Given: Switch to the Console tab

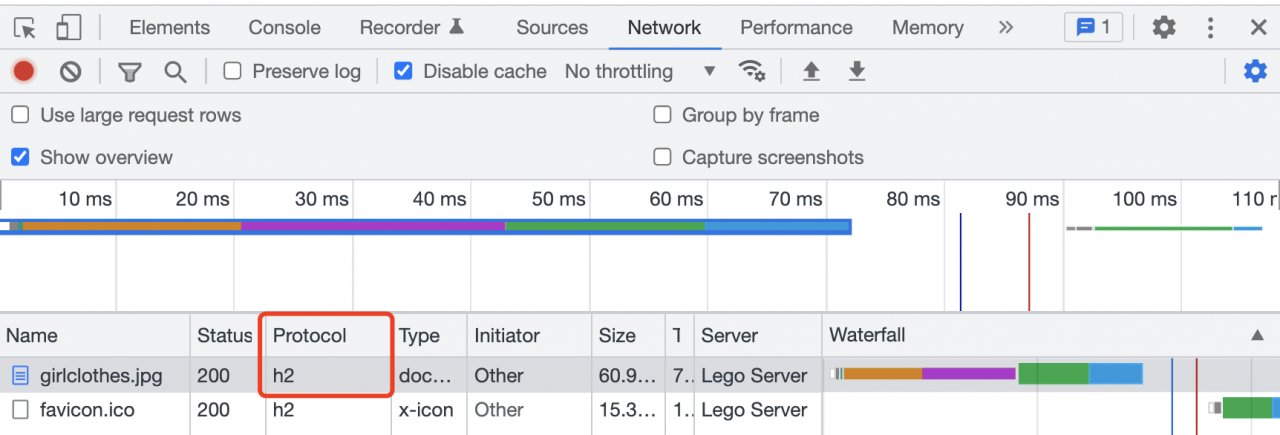Looking at the screenshot, I should (x=284, y=28).
